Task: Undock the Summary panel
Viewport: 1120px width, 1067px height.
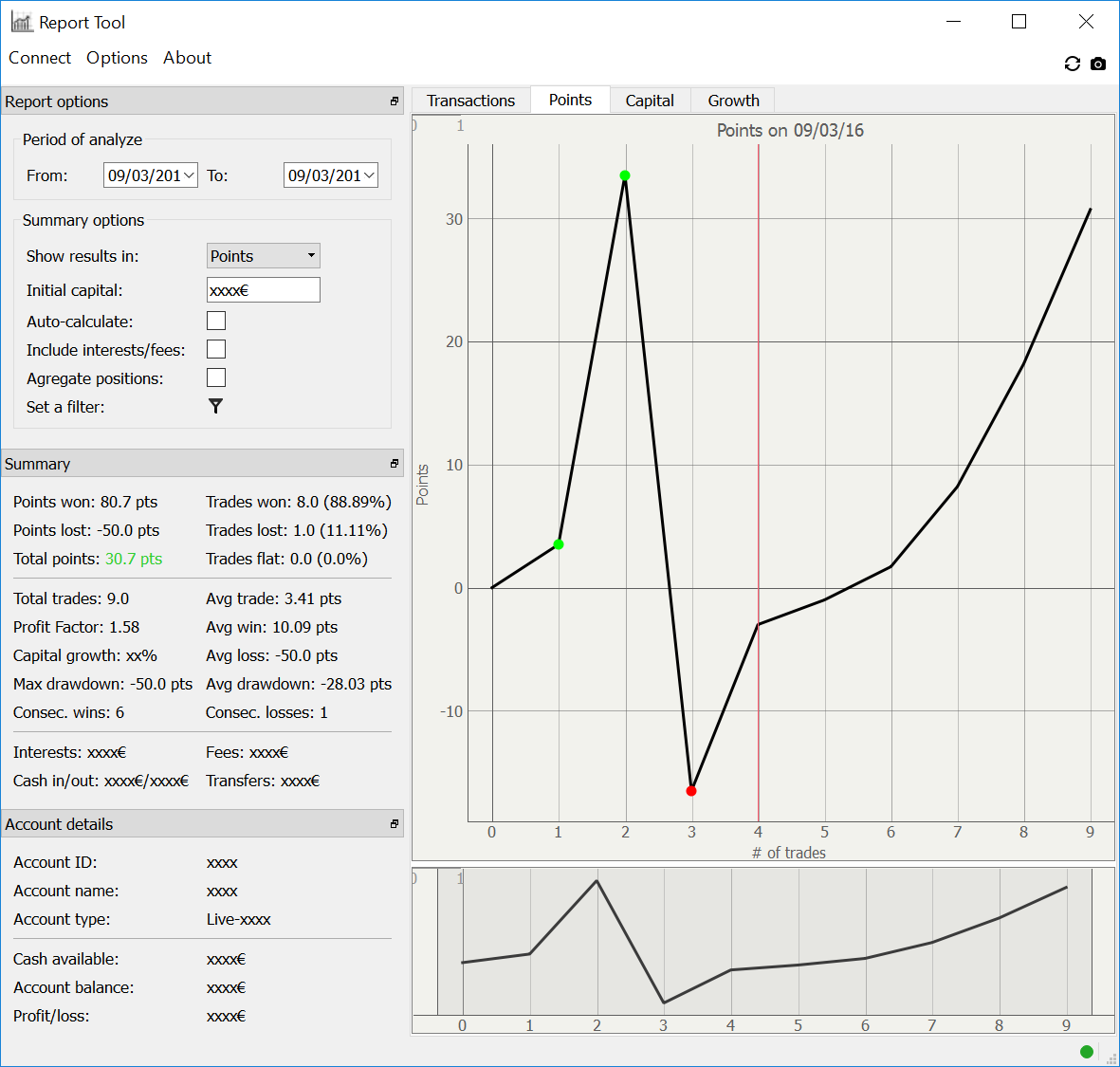Action: click(395, 464)
